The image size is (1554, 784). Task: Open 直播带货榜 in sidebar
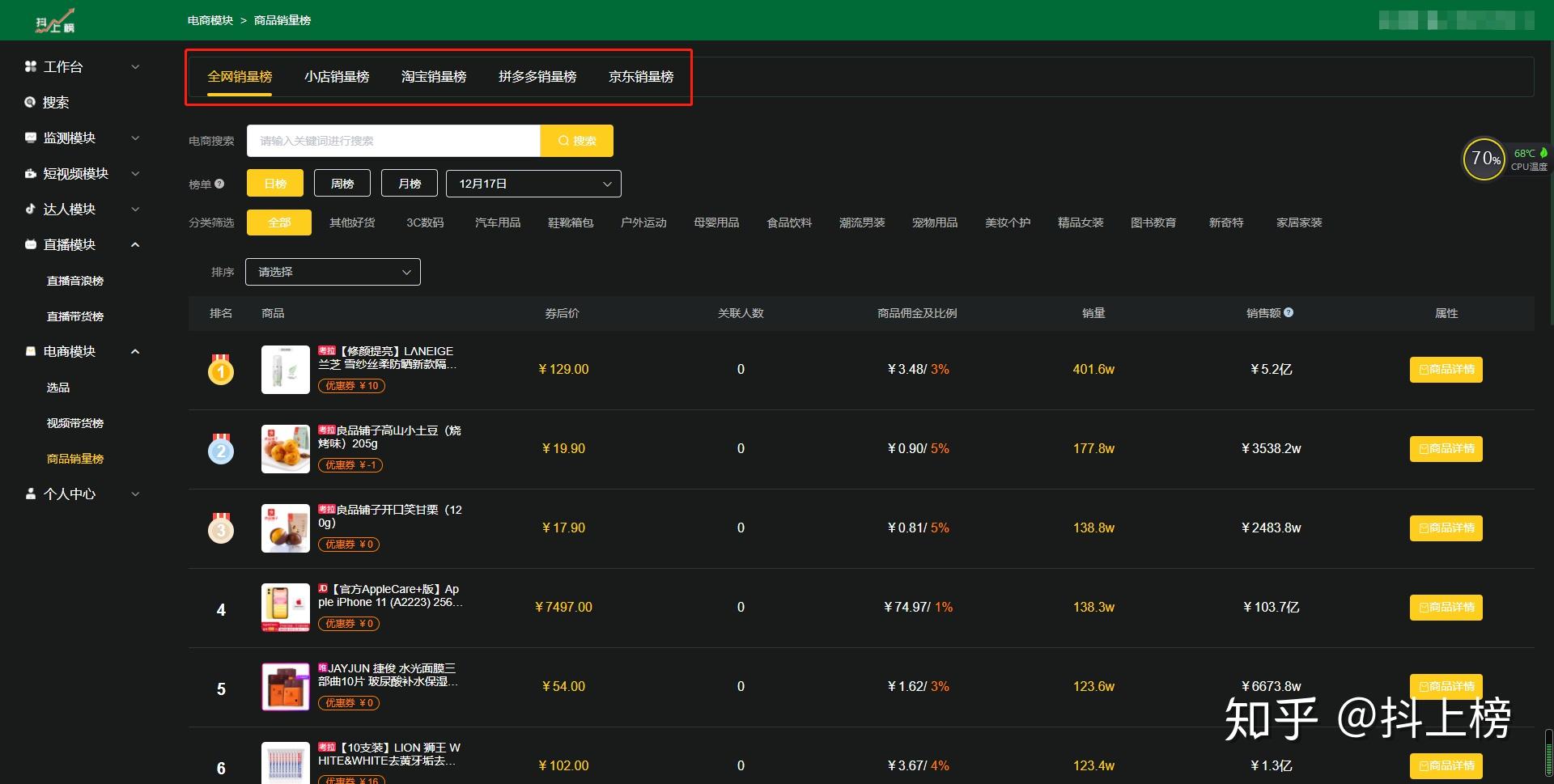tap(75, 316)
